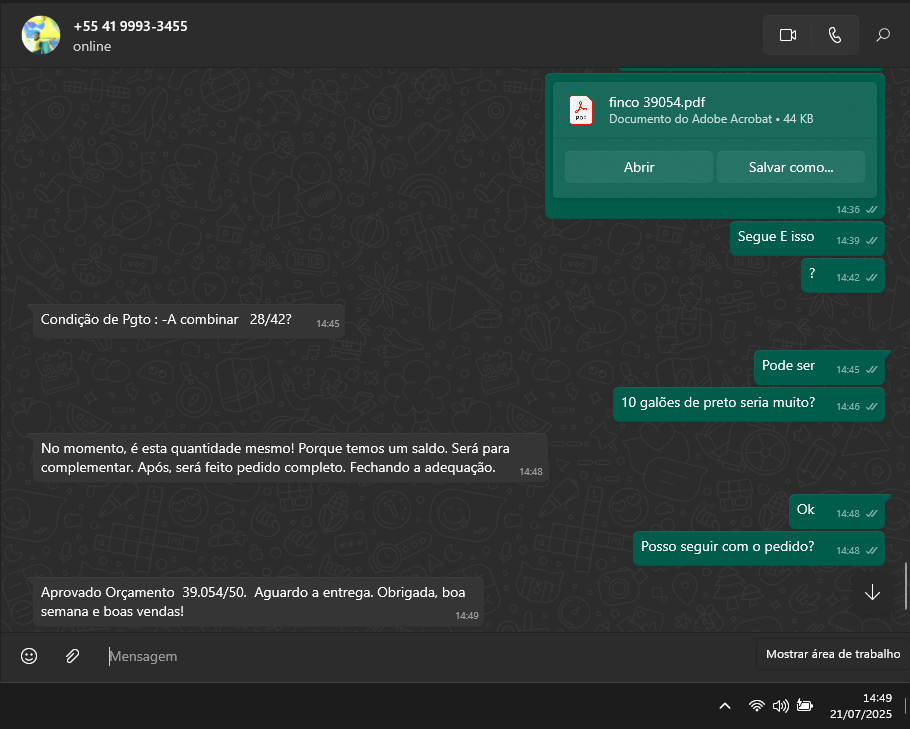Click the Abrir button on the PDF
Image resolution: width=910 pixels, height=729 pixels.
[x=638, y=167]
